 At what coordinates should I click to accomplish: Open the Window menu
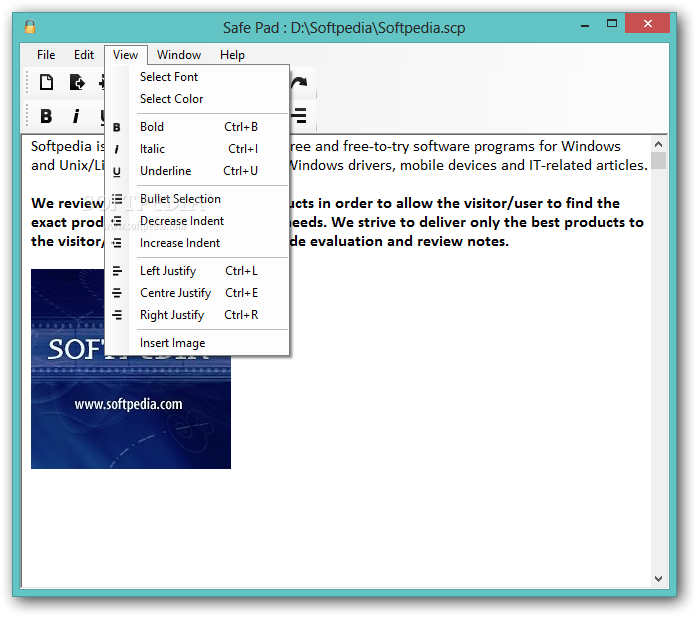coord(179,55)
